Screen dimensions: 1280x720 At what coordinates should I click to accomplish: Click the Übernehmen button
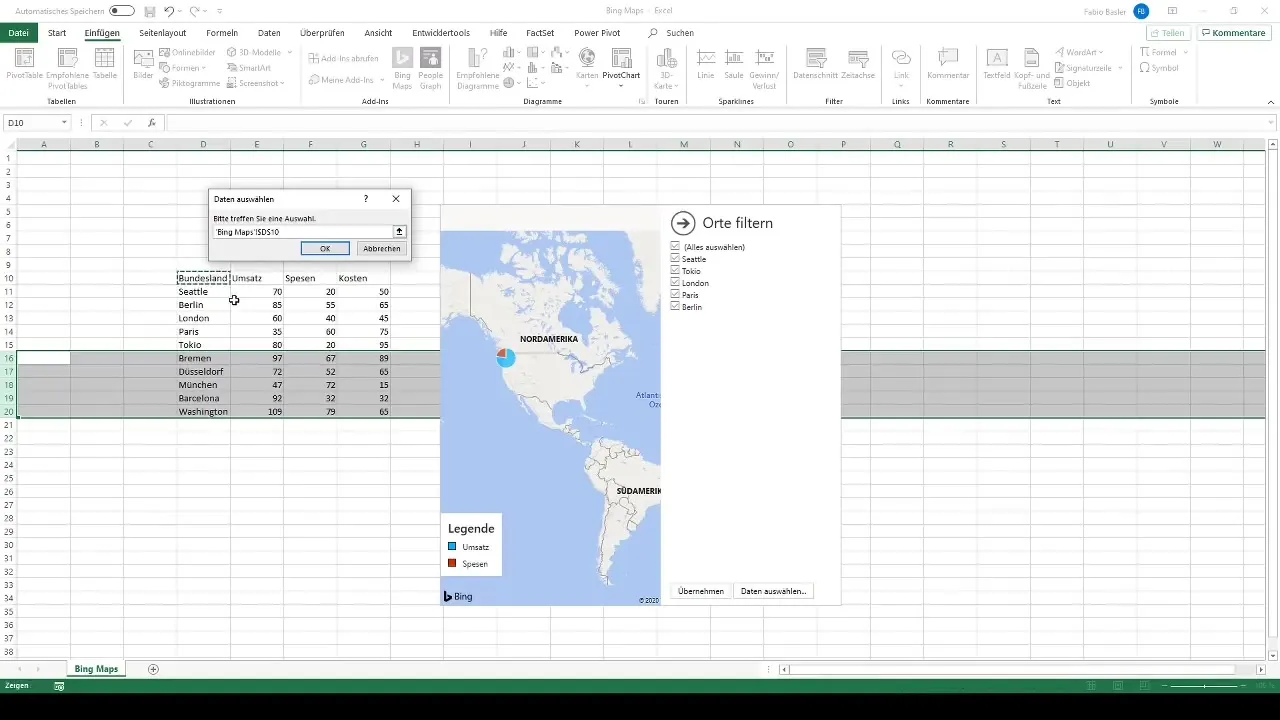[701, 591]
